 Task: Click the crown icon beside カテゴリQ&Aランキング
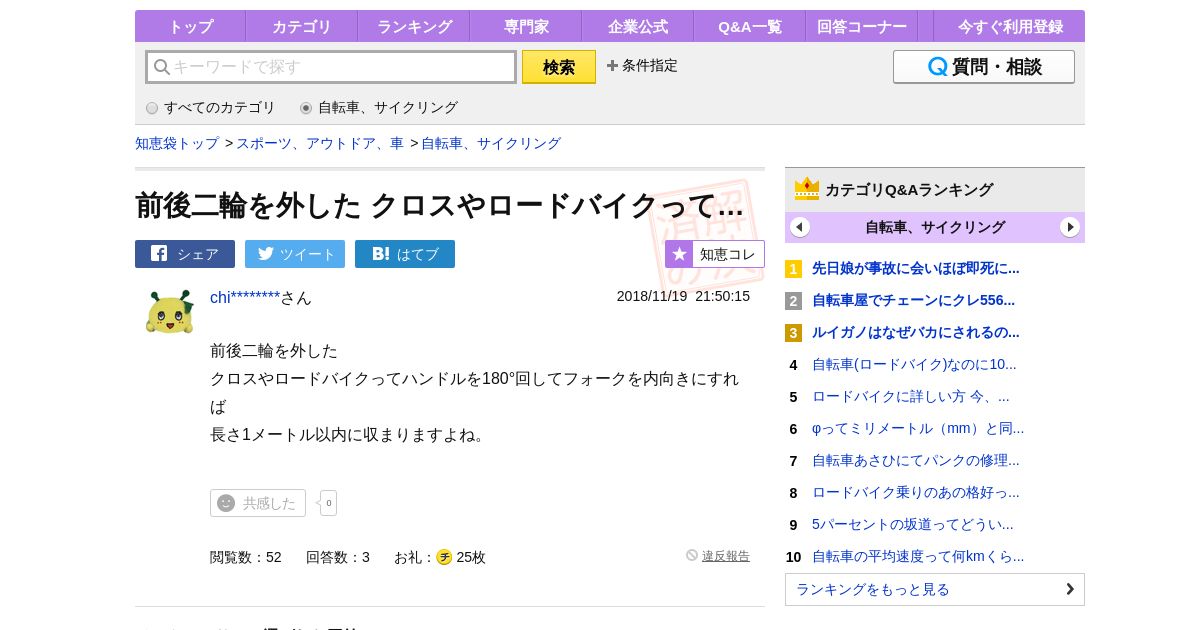(807, 189)
